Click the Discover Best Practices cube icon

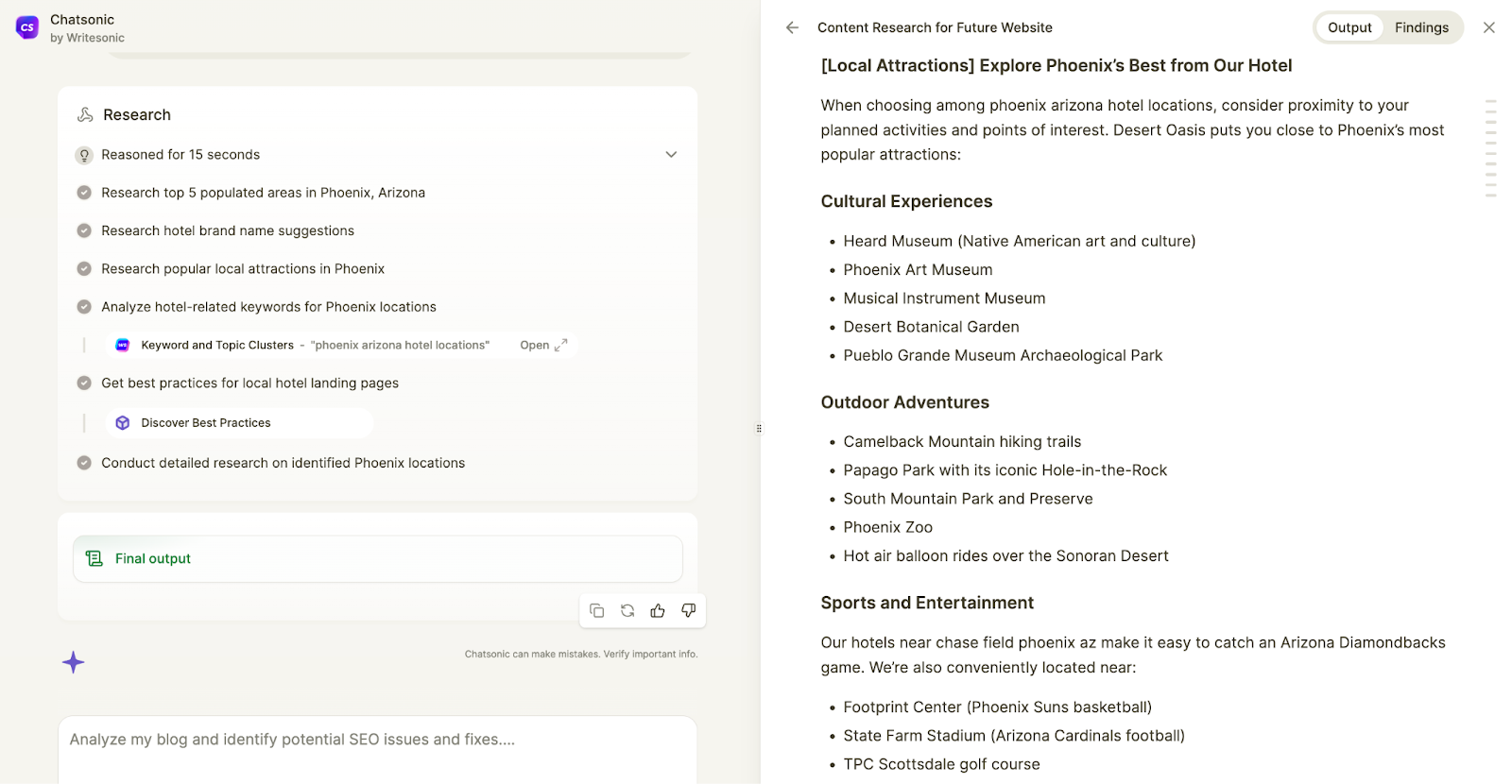click(122, 423)
